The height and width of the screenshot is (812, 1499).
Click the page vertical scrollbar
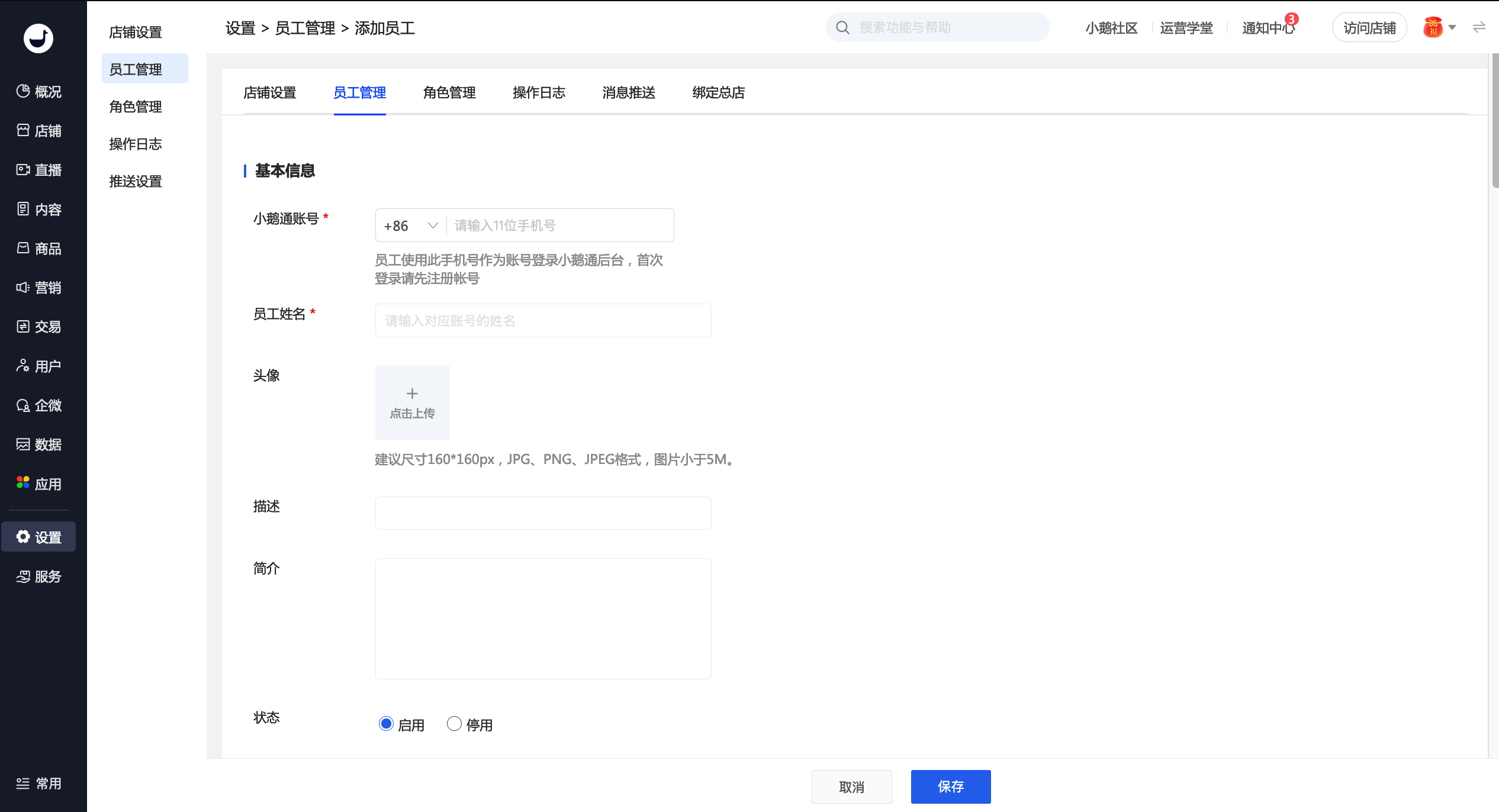pyautogui.click(x=1494, y=120)
